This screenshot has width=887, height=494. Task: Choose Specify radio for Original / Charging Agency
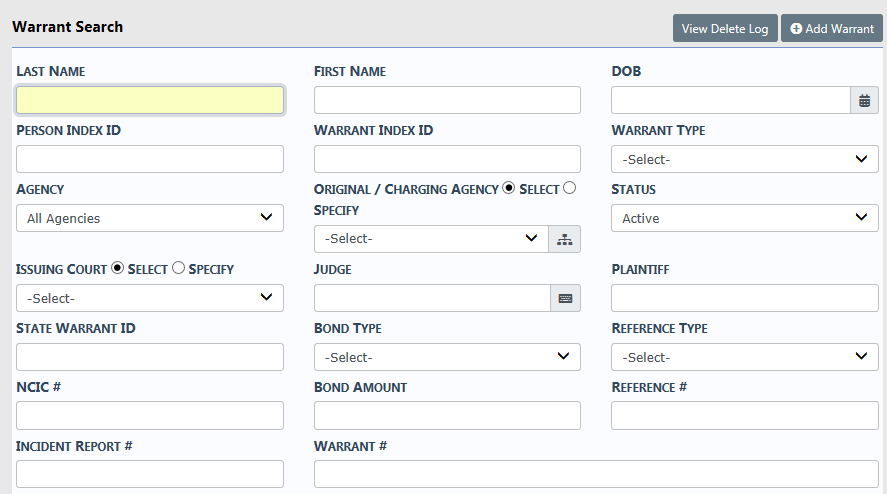pos(570,188)
